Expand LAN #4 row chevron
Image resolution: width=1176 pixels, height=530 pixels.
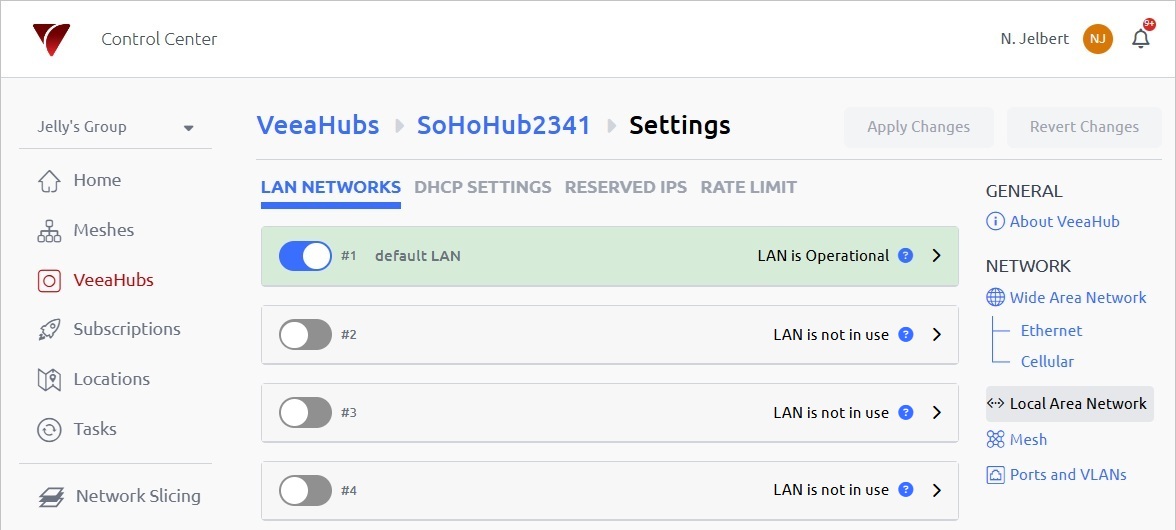(936, 490)
